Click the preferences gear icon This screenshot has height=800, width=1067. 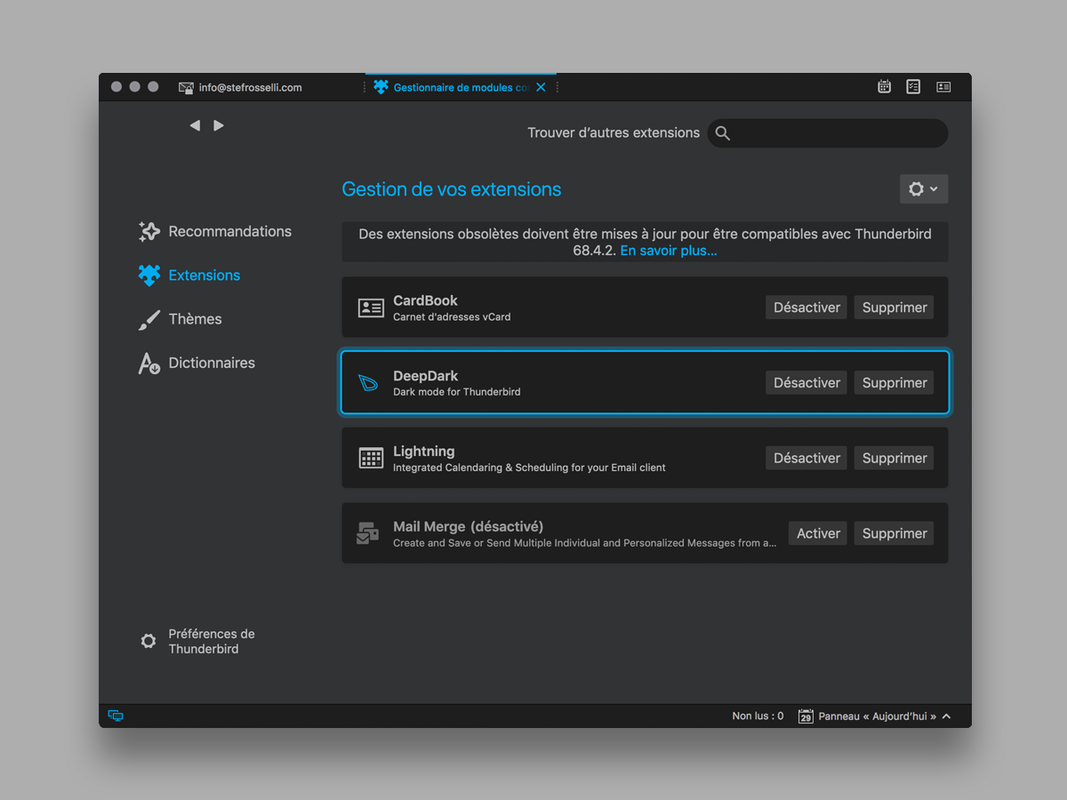148,641
